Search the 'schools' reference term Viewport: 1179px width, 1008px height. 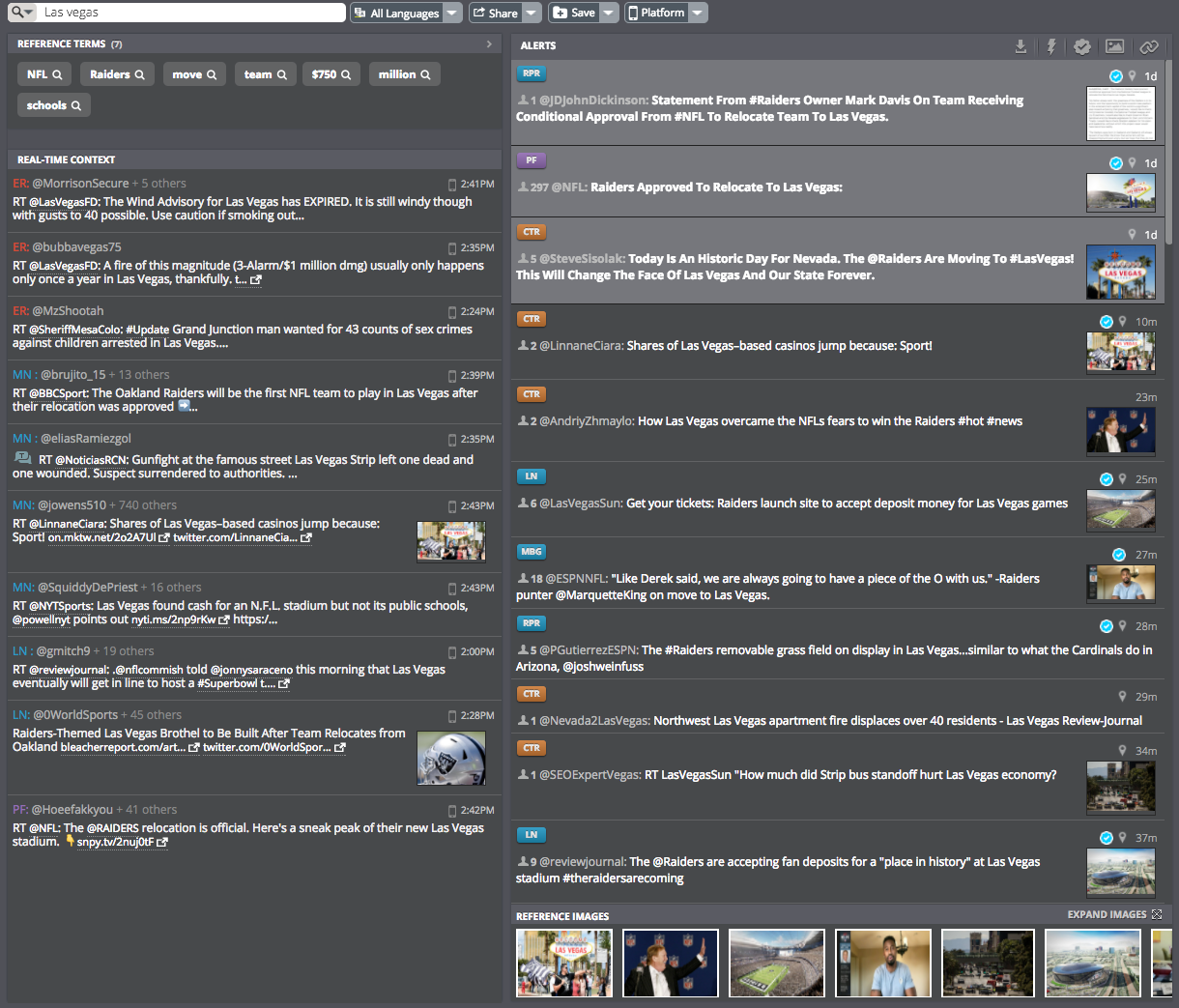tap(54, 105)
